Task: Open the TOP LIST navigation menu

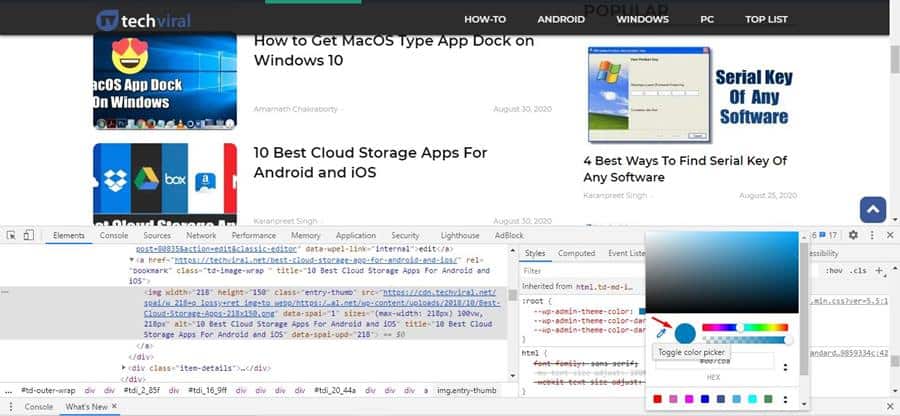Action: (x=766, y=20)
